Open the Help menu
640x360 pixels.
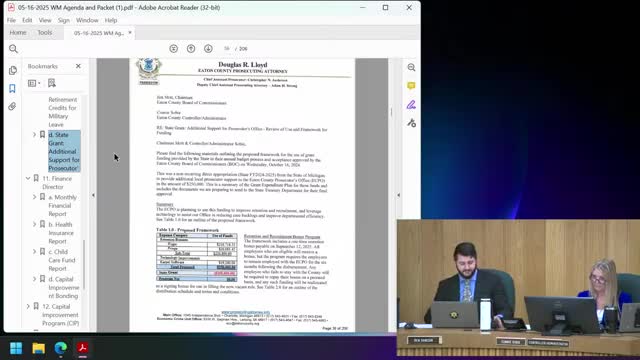point(111,20)
